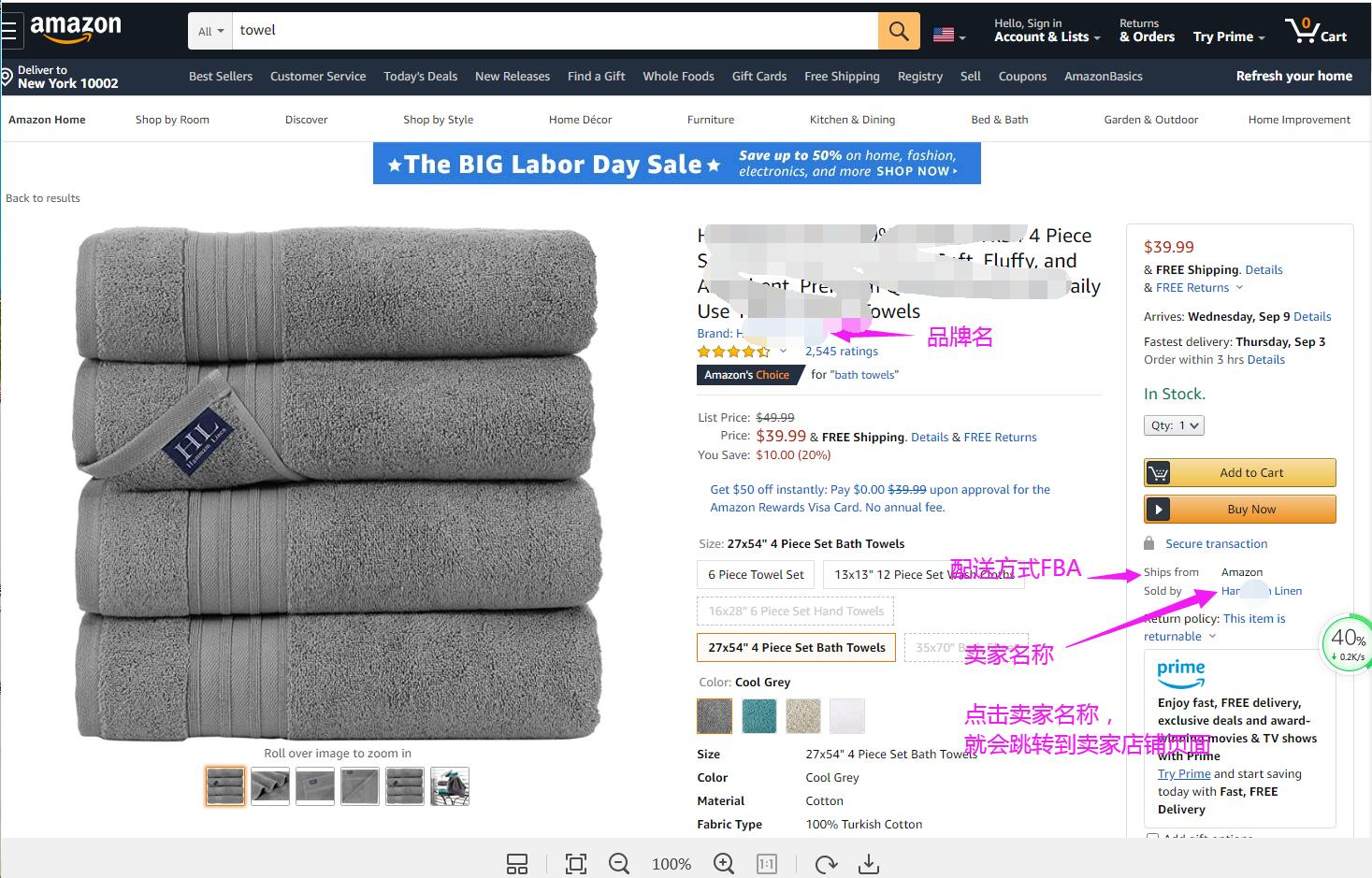
Task: Click inside the search field containing towel
Action: tap(556, 31)
